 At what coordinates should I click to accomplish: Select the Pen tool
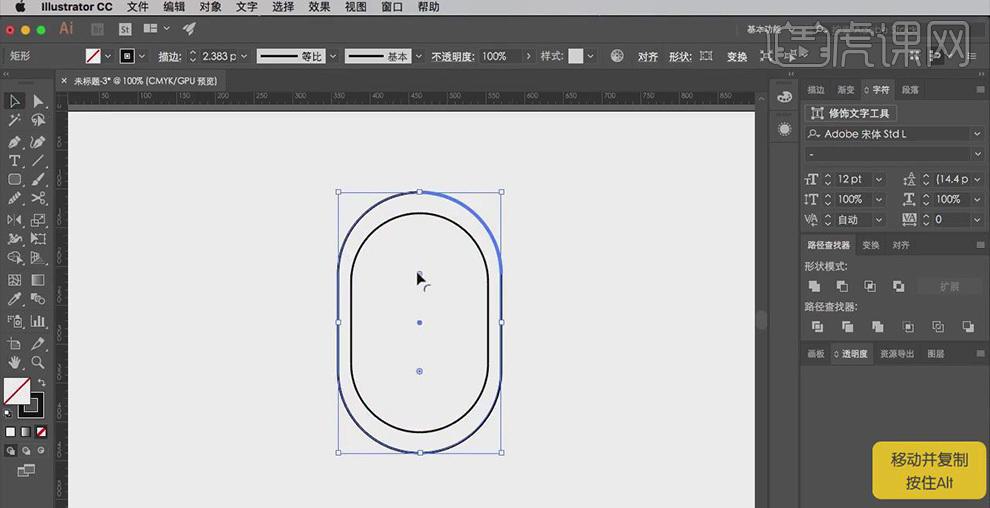(x=15, y=141)
